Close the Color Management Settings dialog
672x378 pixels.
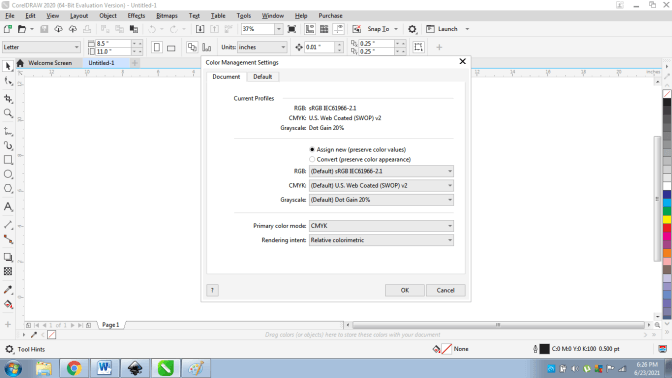tap(462, 61)
